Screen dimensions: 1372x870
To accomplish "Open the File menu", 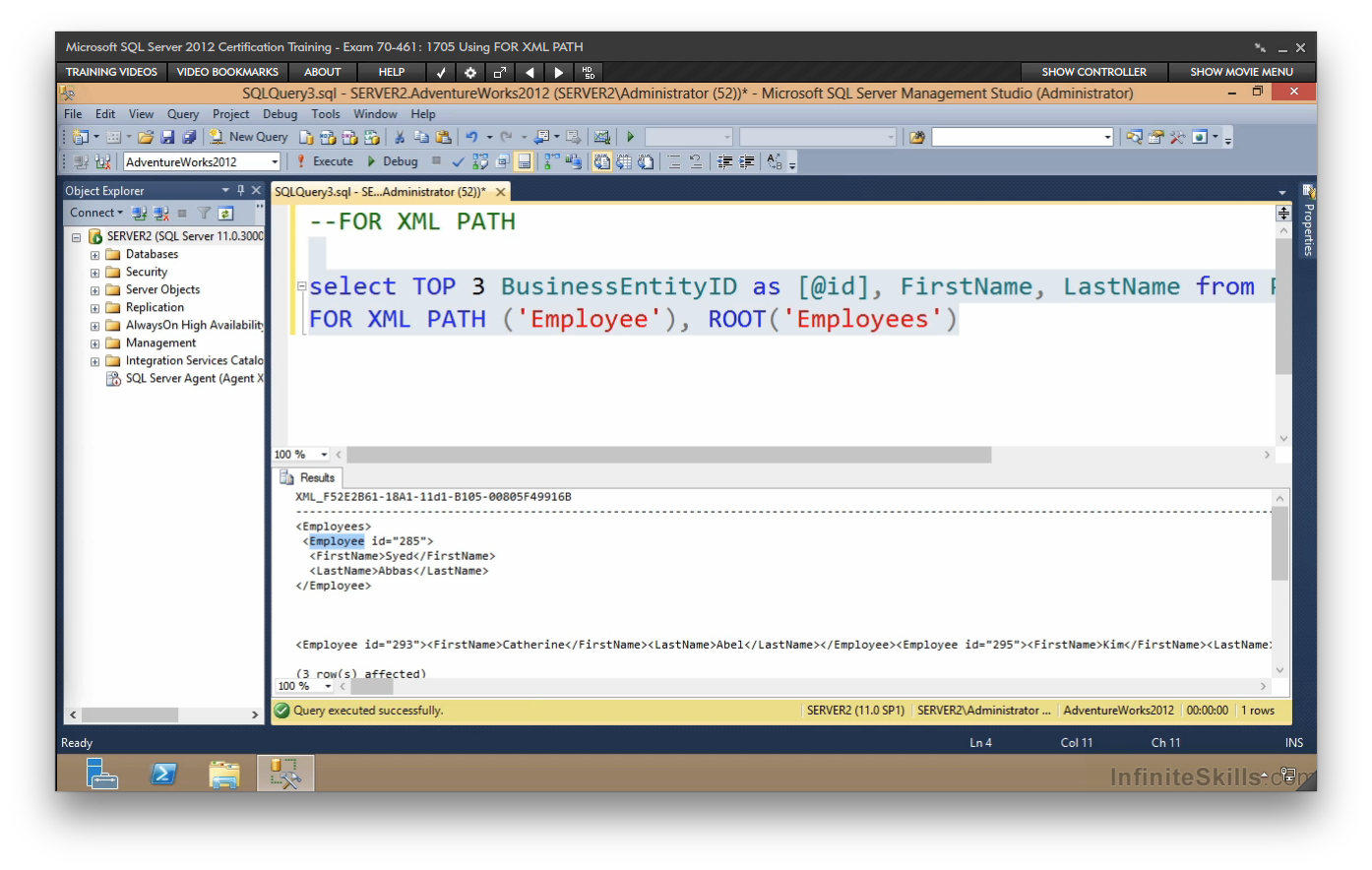I will click(x=73, y=114).
